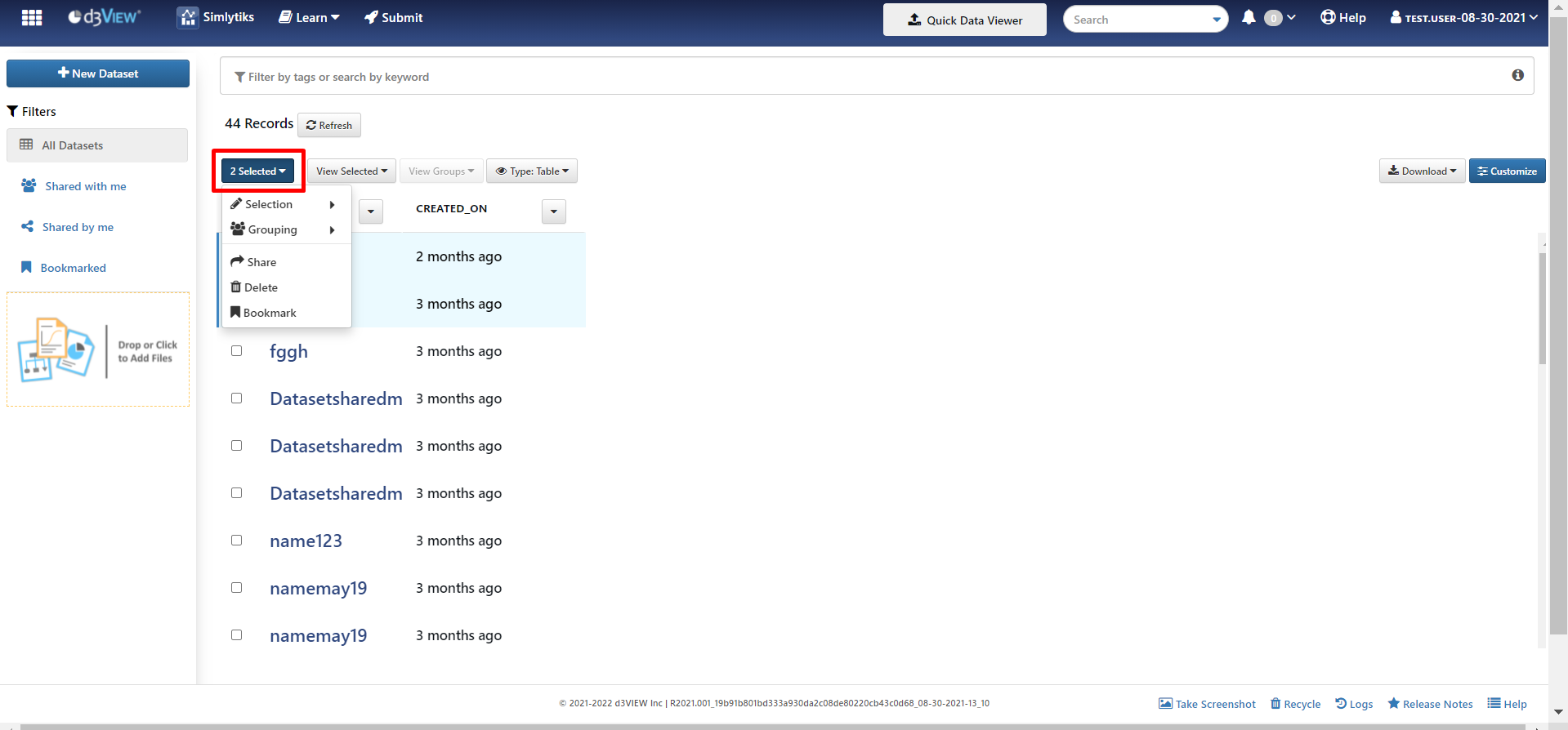Open Release Notes star link
The width and height of the screenshot is (1568, 730).
pyautogui.click(x=1430, y=704)
